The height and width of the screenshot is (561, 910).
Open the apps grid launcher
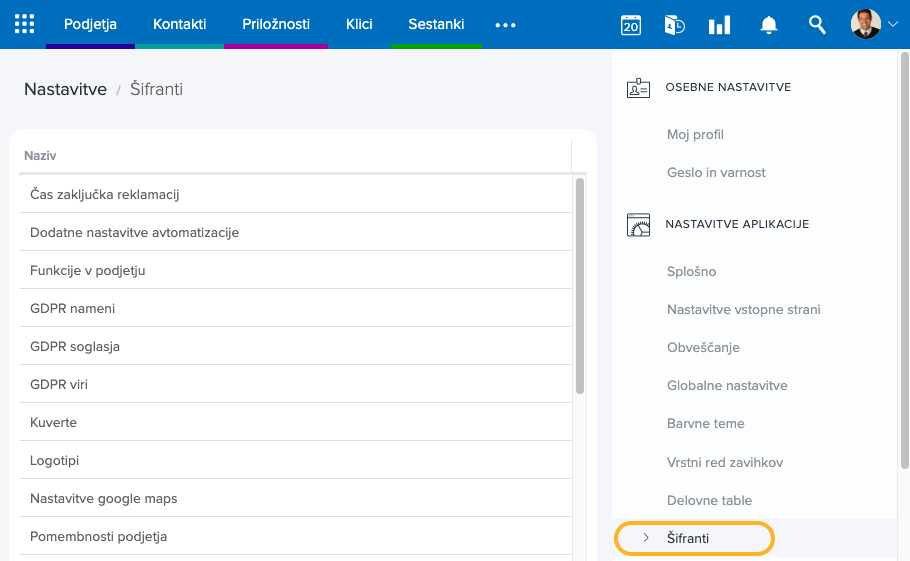[24, 24]
